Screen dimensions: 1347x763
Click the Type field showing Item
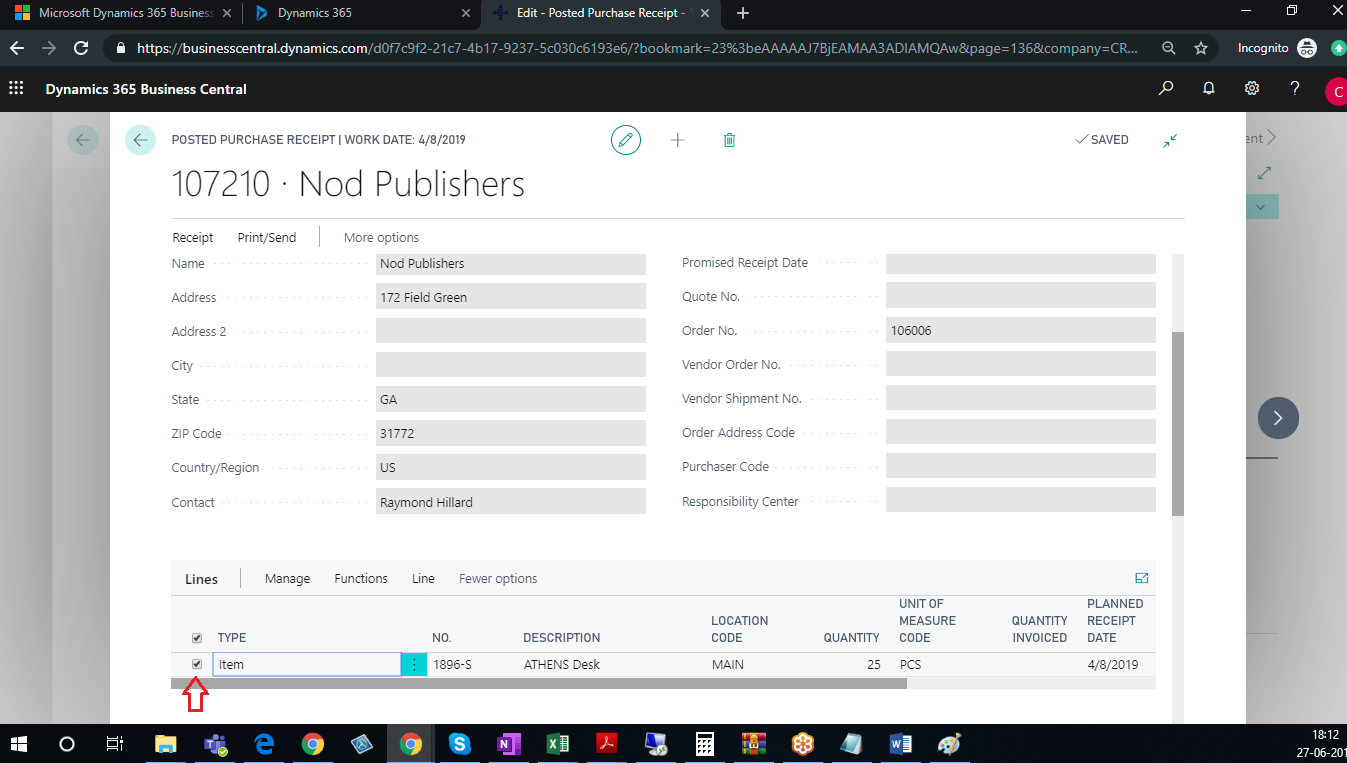point(307,664)
